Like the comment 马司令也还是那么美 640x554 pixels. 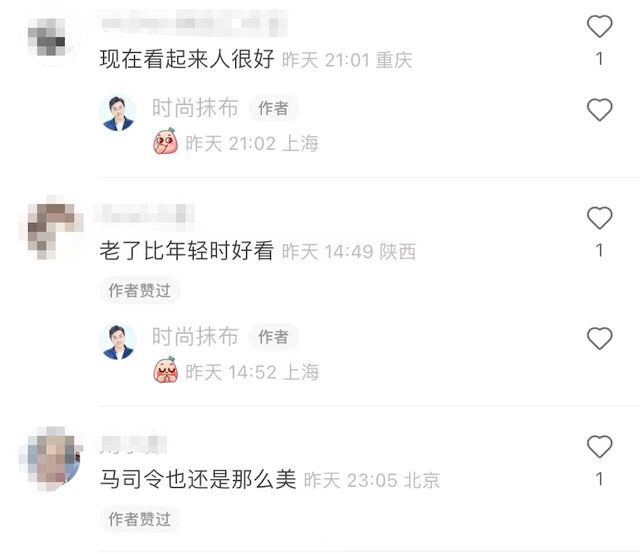tap(599, 447)
